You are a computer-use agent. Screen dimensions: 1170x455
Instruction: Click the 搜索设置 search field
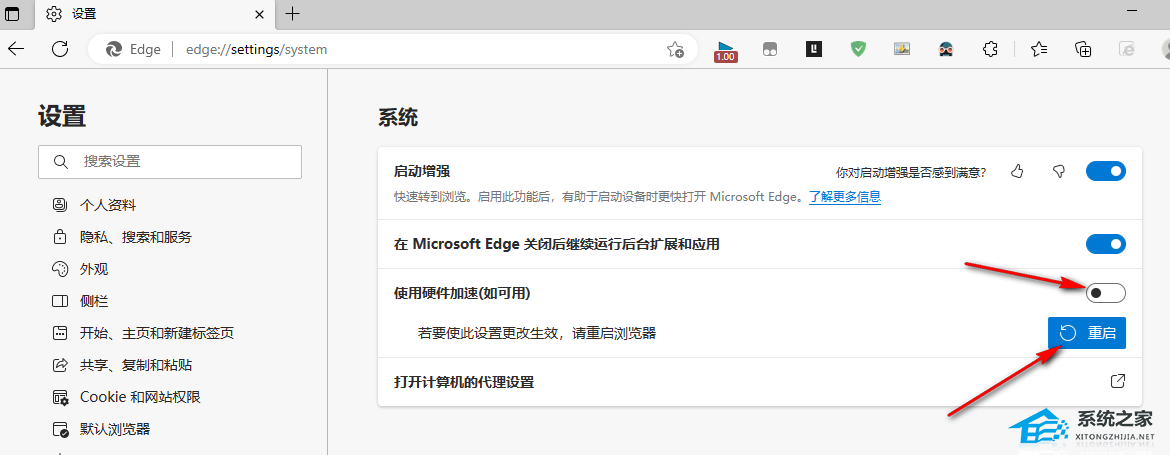pos(170,161)
